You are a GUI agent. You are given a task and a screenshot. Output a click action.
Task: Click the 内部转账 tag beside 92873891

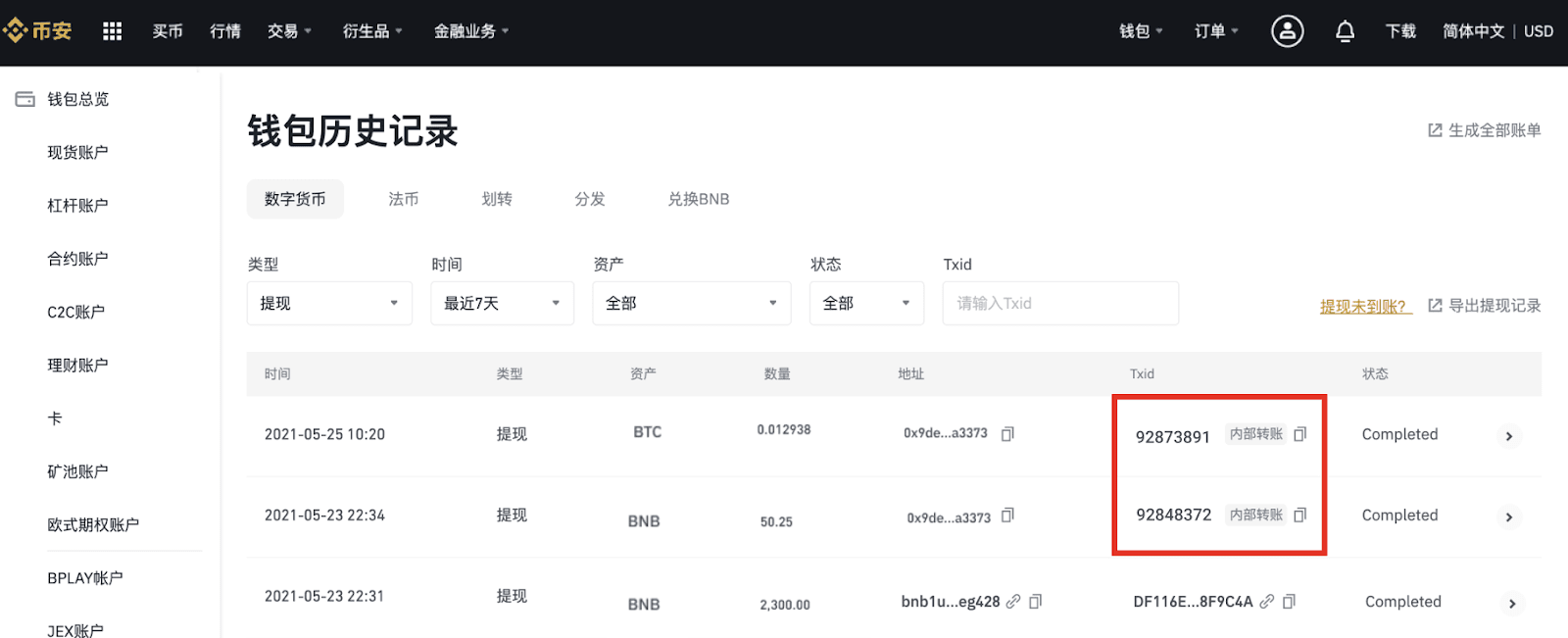(x=1255, y=434)
